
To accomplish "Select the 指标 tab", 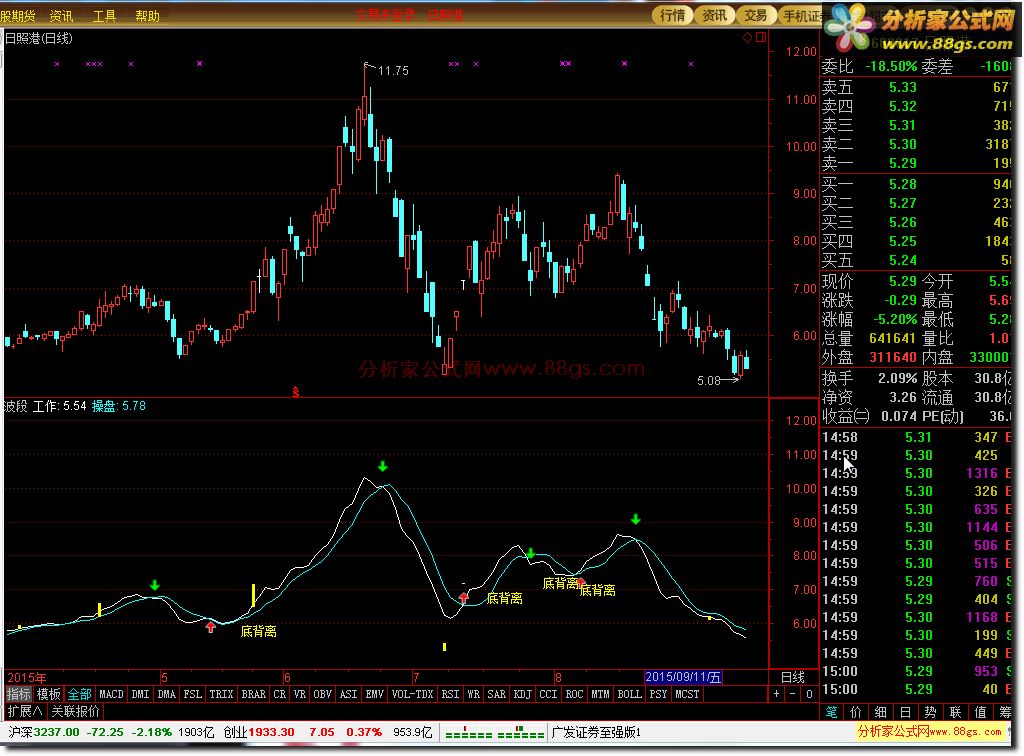I will pyautogui.click(x=18, y=694).
